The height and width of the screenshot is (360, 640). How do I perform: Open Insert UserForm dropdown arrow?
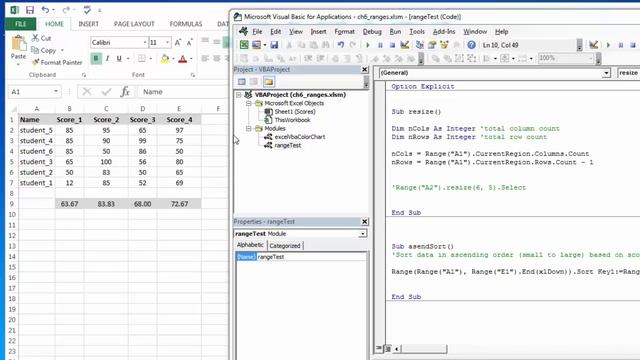[x=264, y=45]
